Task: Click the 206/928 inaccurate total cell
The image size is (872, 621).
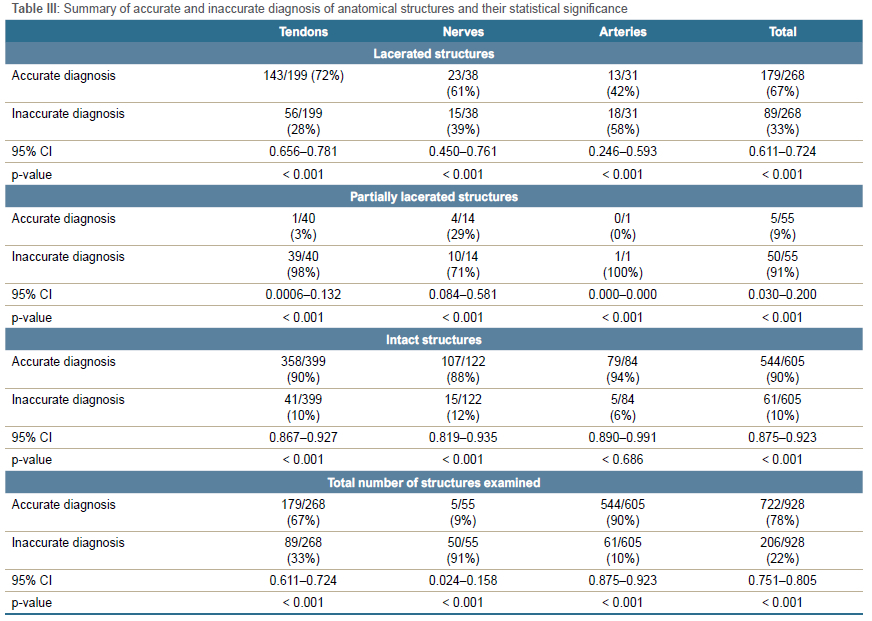Action: [783, 543]
